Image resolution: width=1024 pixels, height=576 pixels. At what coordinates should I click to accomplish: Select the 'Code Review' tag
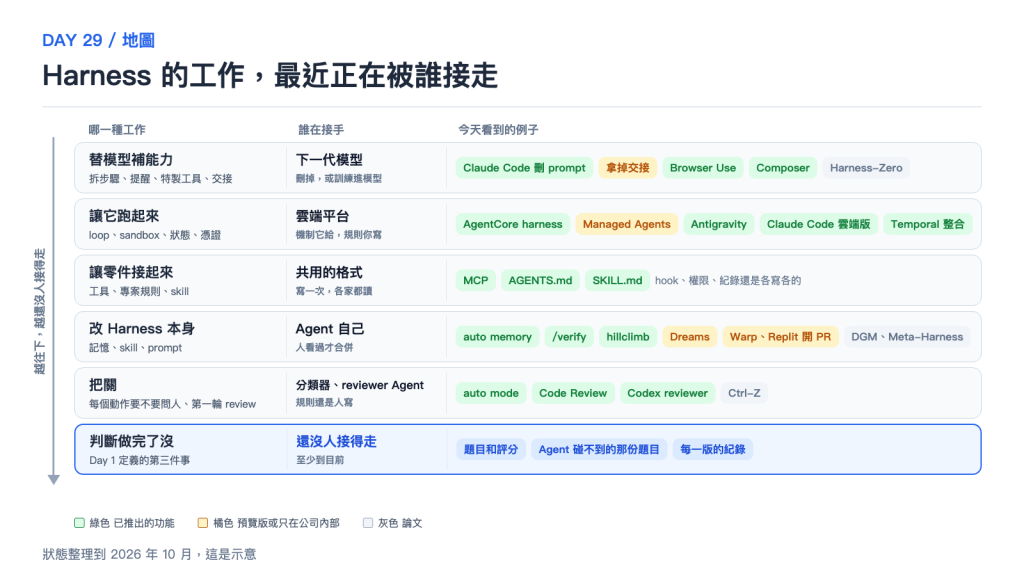(x=573, y=393)
